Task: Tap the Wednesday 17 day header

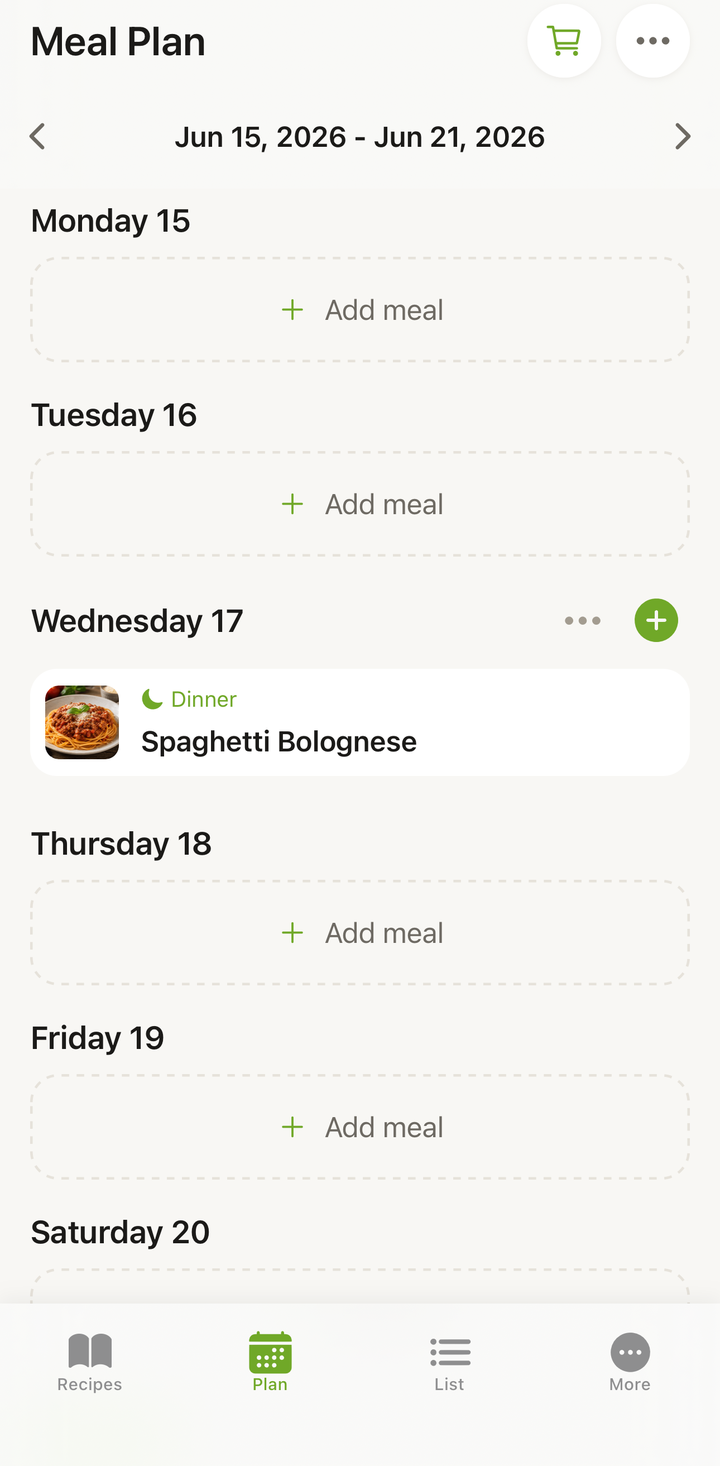Action: click(x=137, y=621)
